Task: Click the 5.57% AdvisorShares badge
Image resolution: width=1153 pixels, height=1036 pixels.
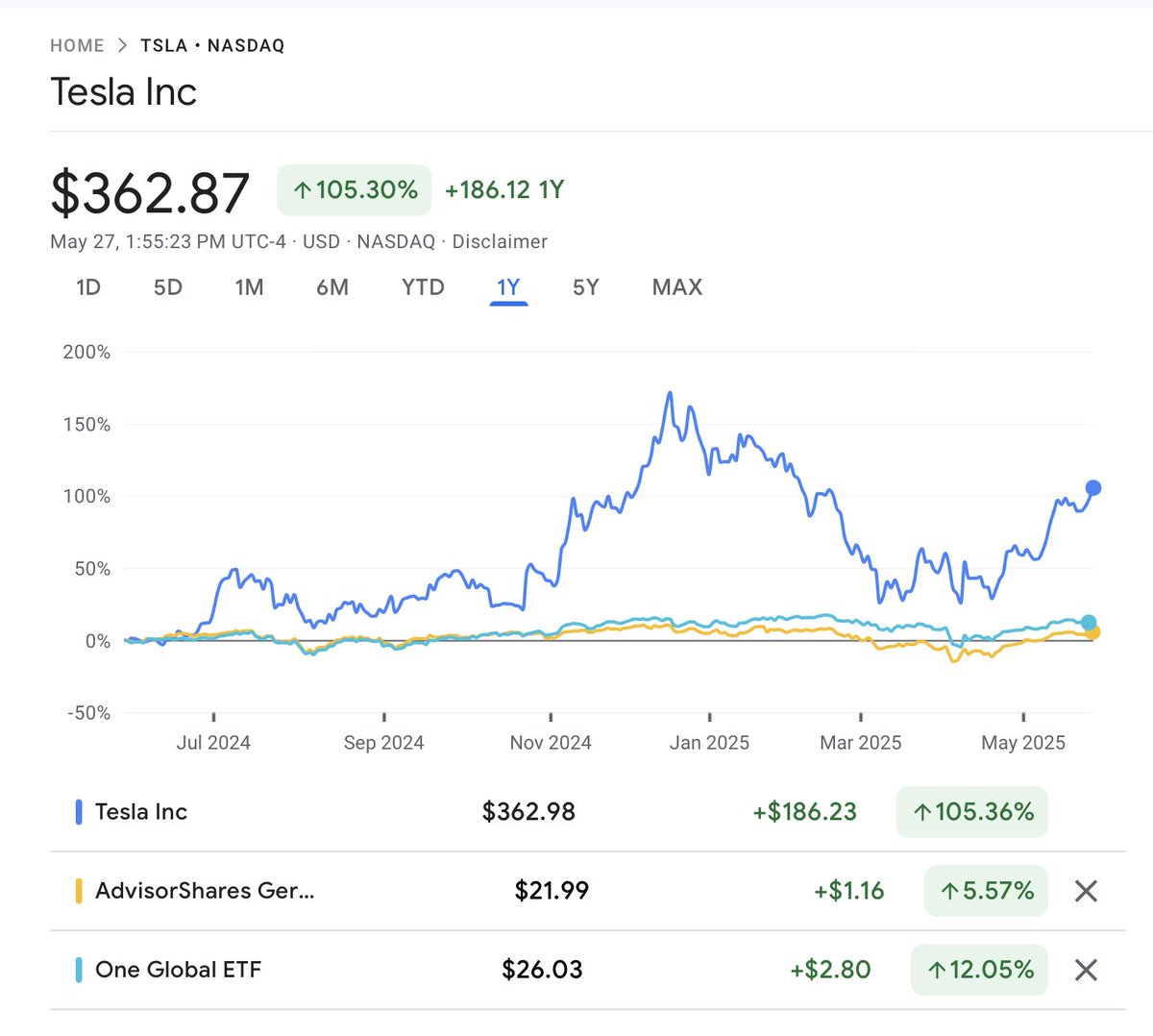Action: point(986,891)
